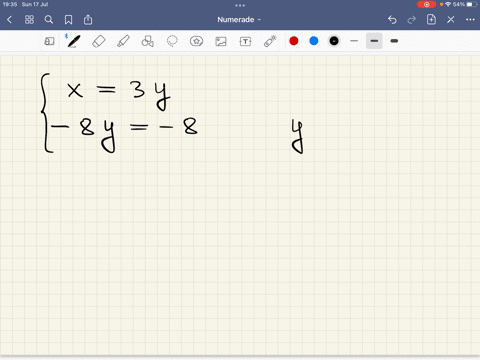This screenshot has width=480, height=360.
Task: Bookmark this page
Action: click(x=68, y=20)
